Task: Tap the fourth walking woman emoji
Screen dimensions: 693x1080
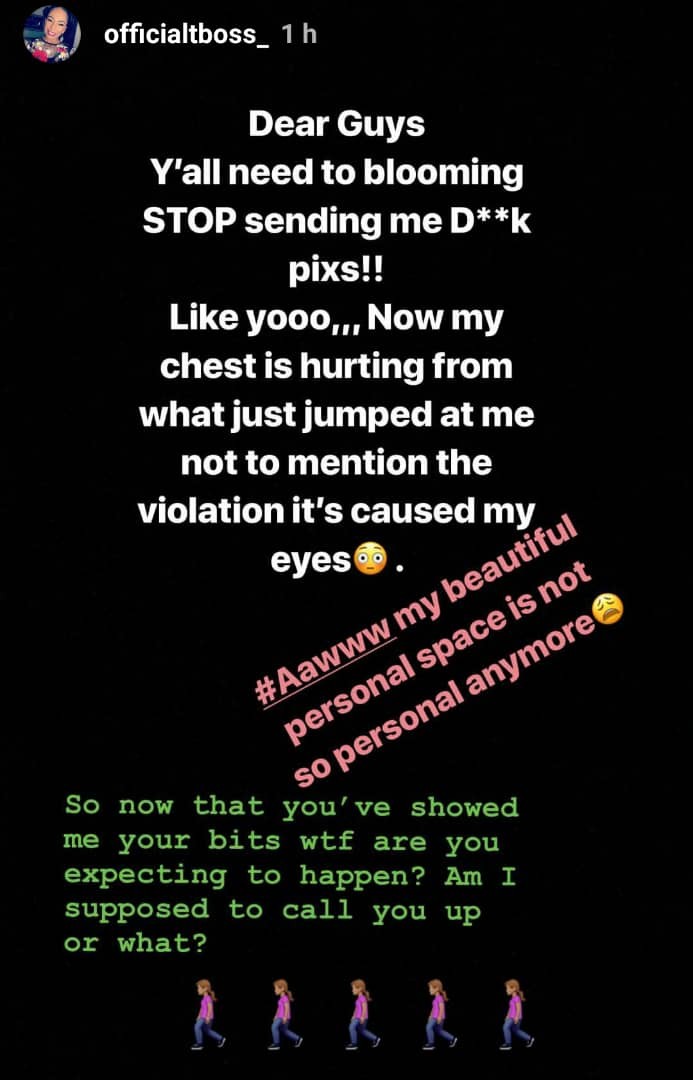Action: (439, 1013)
